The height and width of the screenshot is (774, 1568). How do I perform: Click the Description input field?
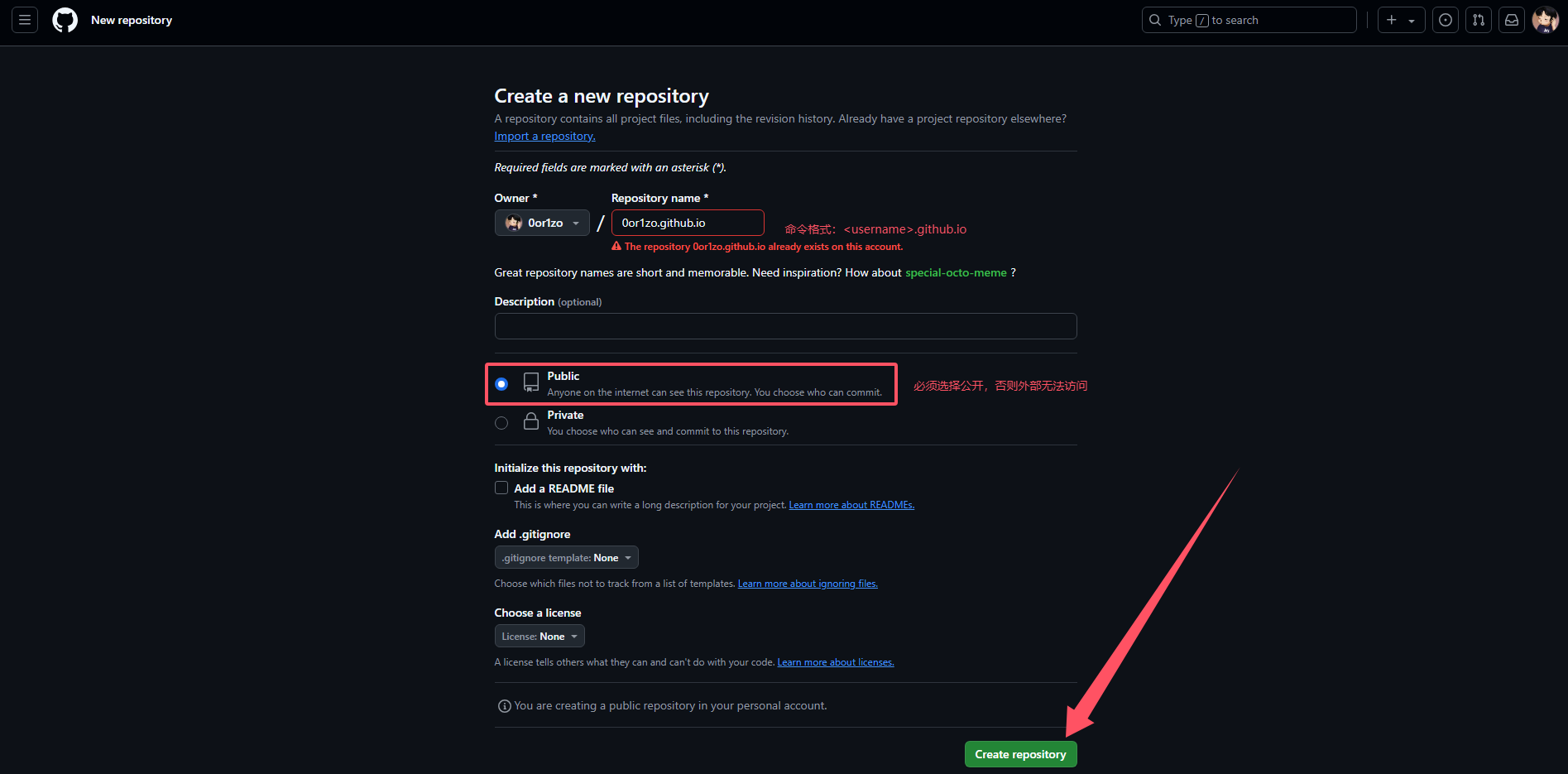[x=785, y=326]
